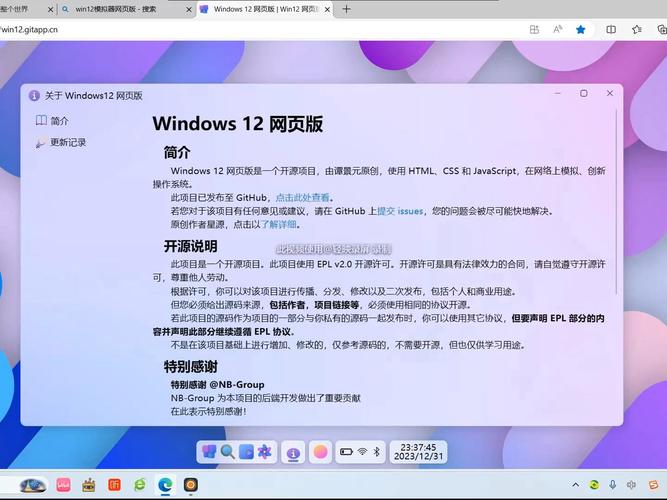Click the About window vertical scrollbar
The width and height of the screenshot is (667, 500).
click(x=616, y=202)
